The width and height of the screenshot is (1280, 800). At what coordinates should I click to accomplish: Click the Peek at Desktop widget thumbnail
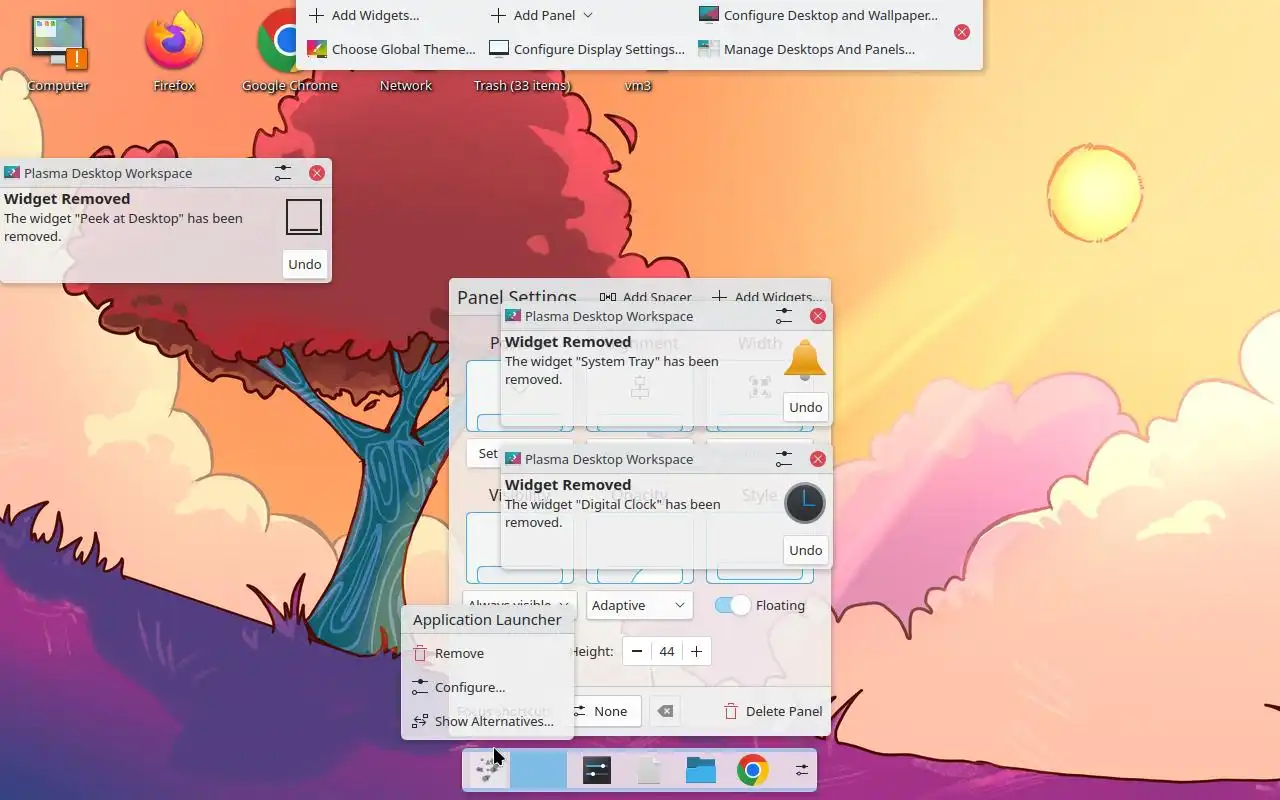coord(304,217)
